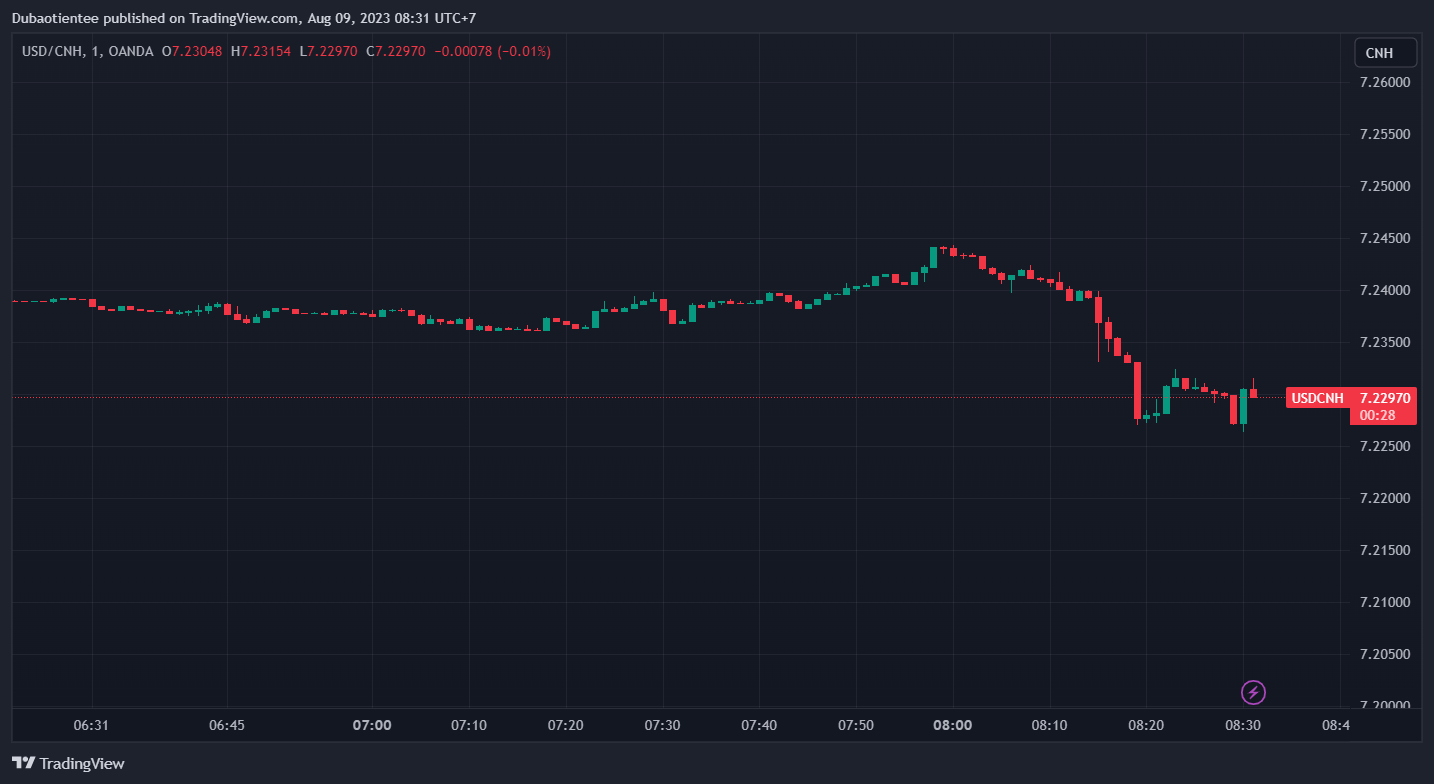Click the OANDA source label in legend

(133, 51)
